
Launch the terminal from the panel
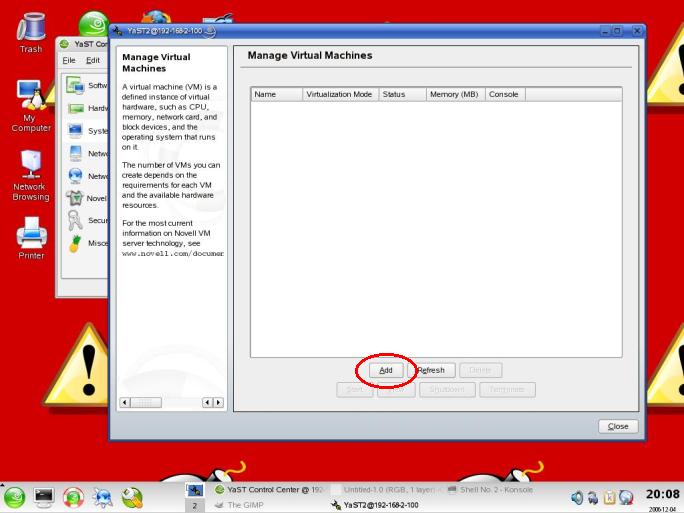coord(44,497)
